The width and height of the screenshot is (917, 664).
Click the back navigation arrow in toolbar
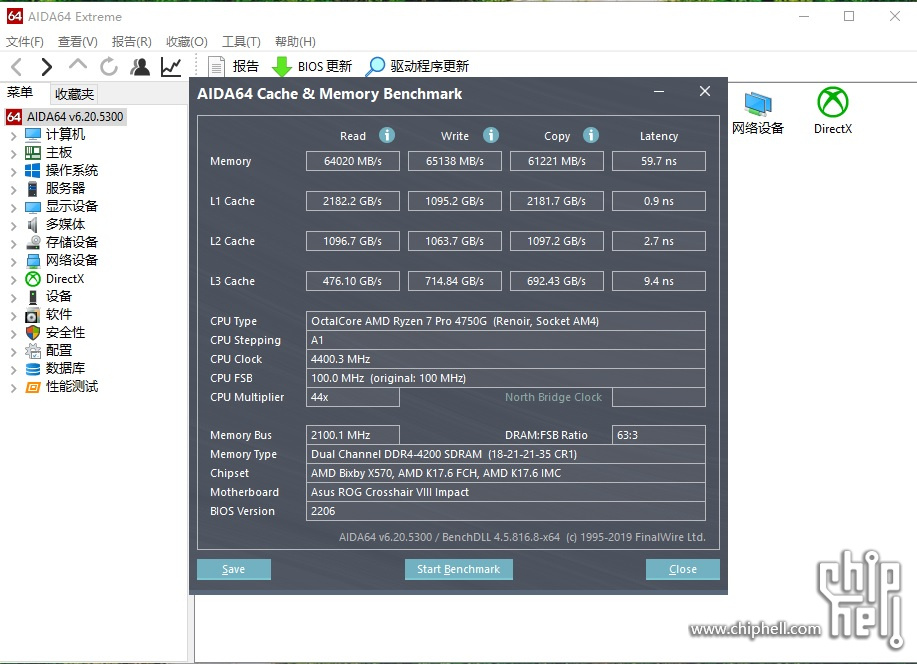tap(17, 67)
